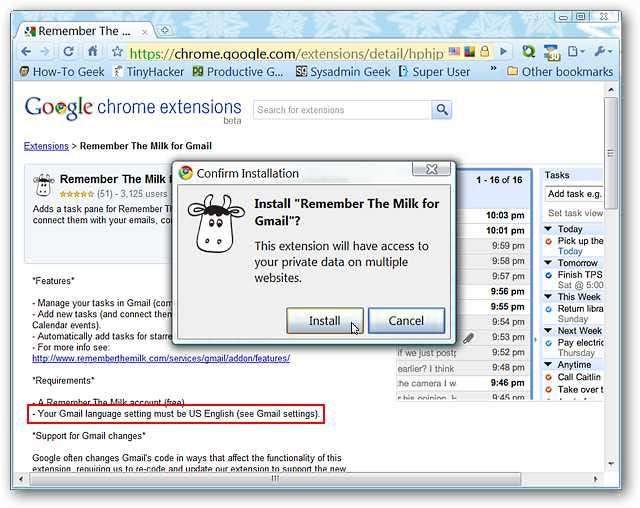Click the Search for extensions field

(x=342, y=110)
